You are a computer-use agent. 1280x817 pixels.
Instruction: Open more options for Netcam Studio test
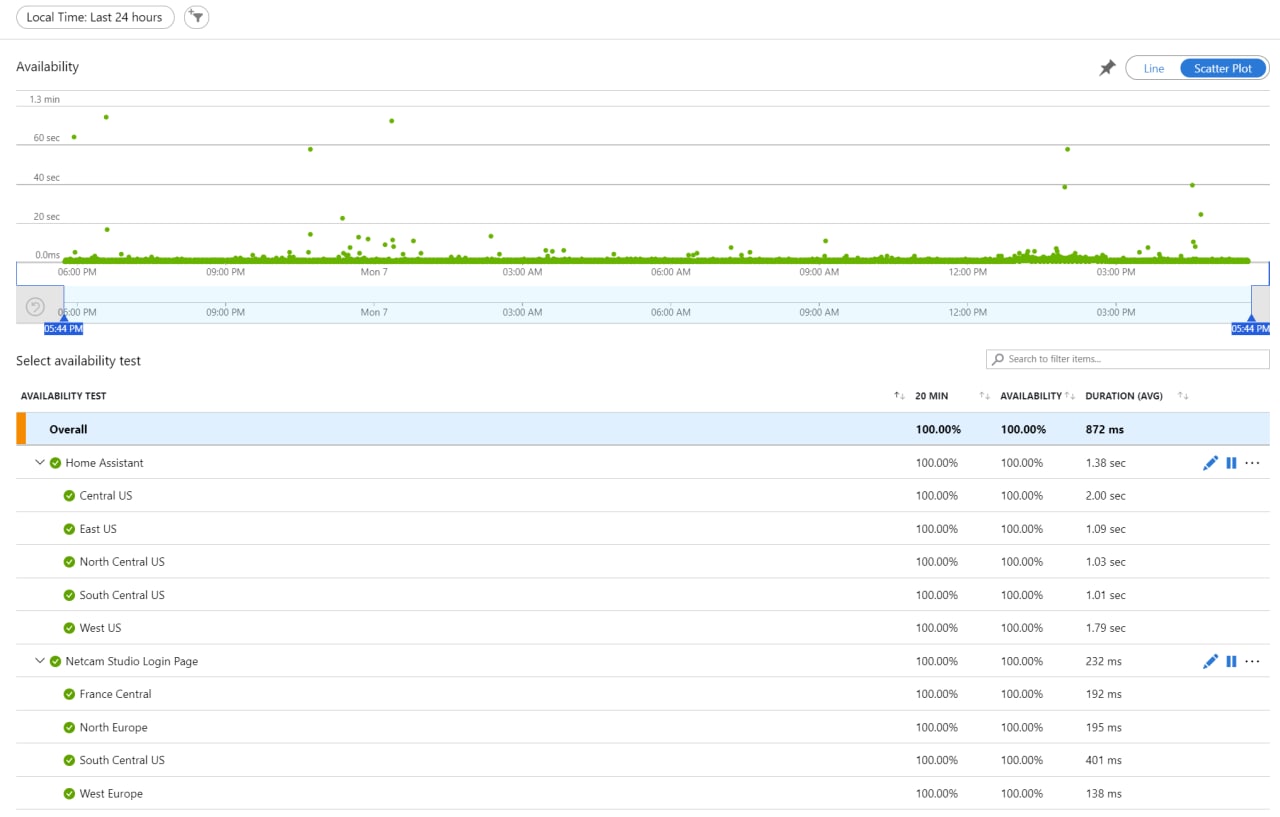pyautogui.click(x=1252, y=661)
